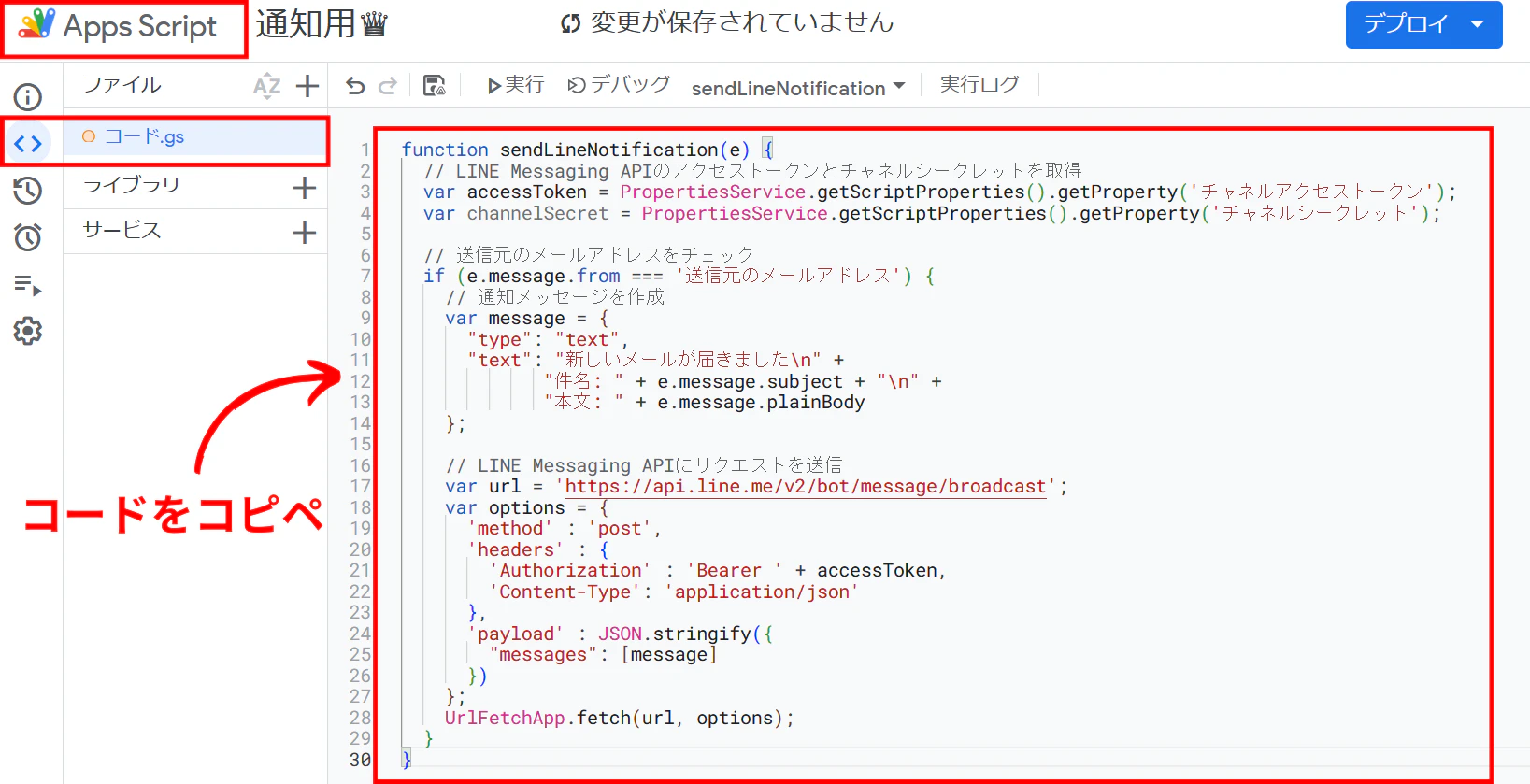Click line number 30 in gutter
The width and height of the screenshot is (1530, 784).
(x=360, y=760)
